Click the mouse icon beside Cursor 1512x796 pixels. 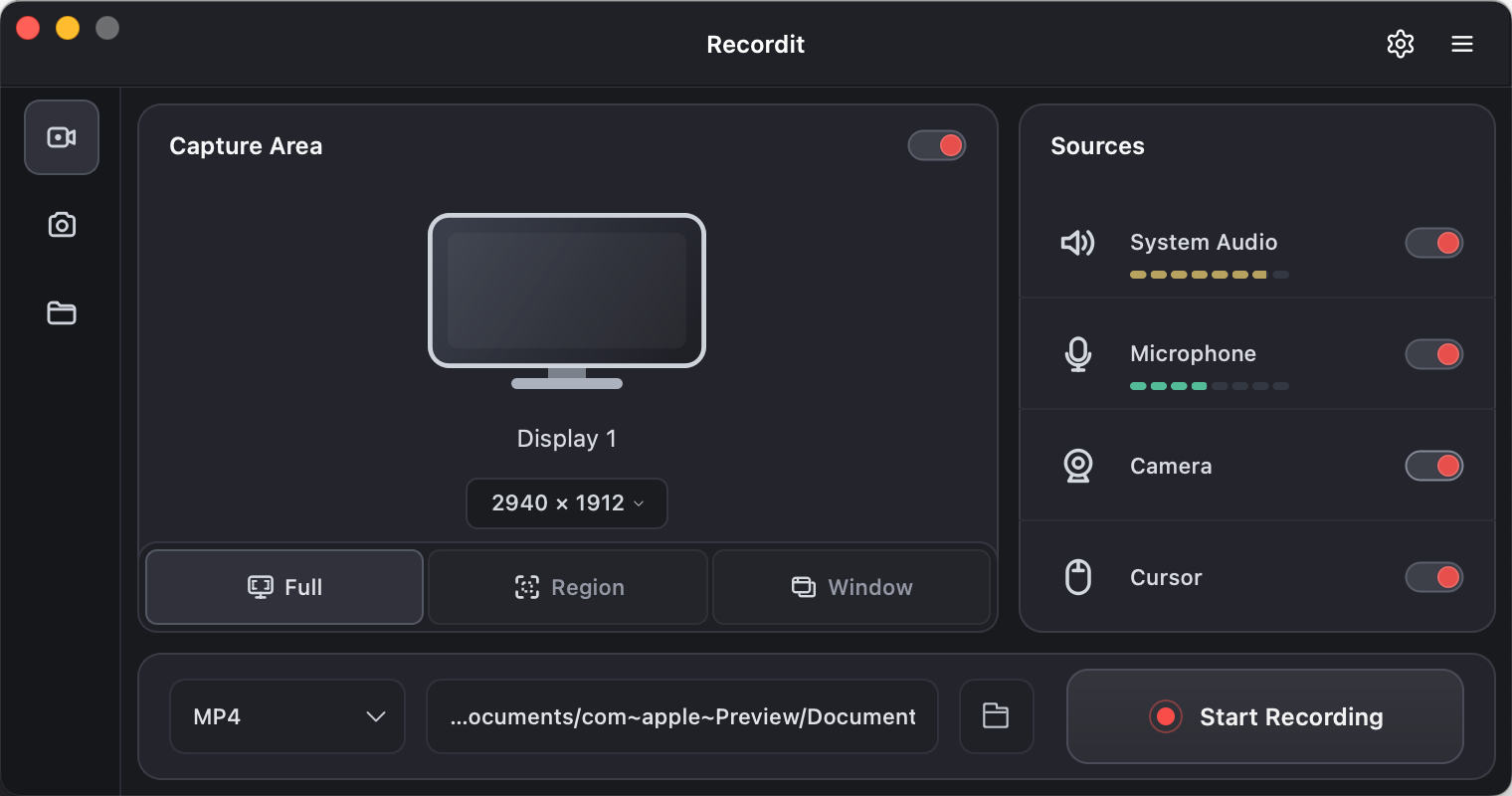(1078, 577)
